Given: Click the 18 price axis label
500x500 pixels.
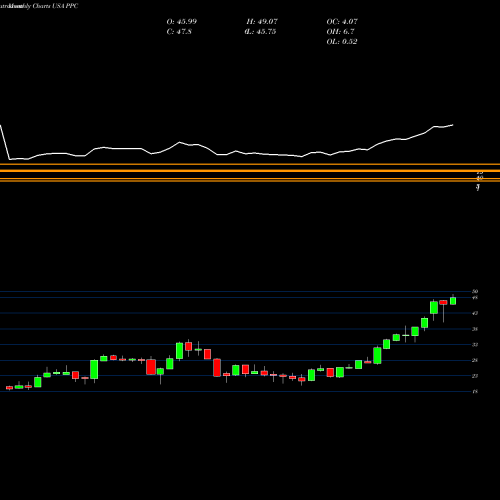Looking at the screenshot, I should click(475, 392).
